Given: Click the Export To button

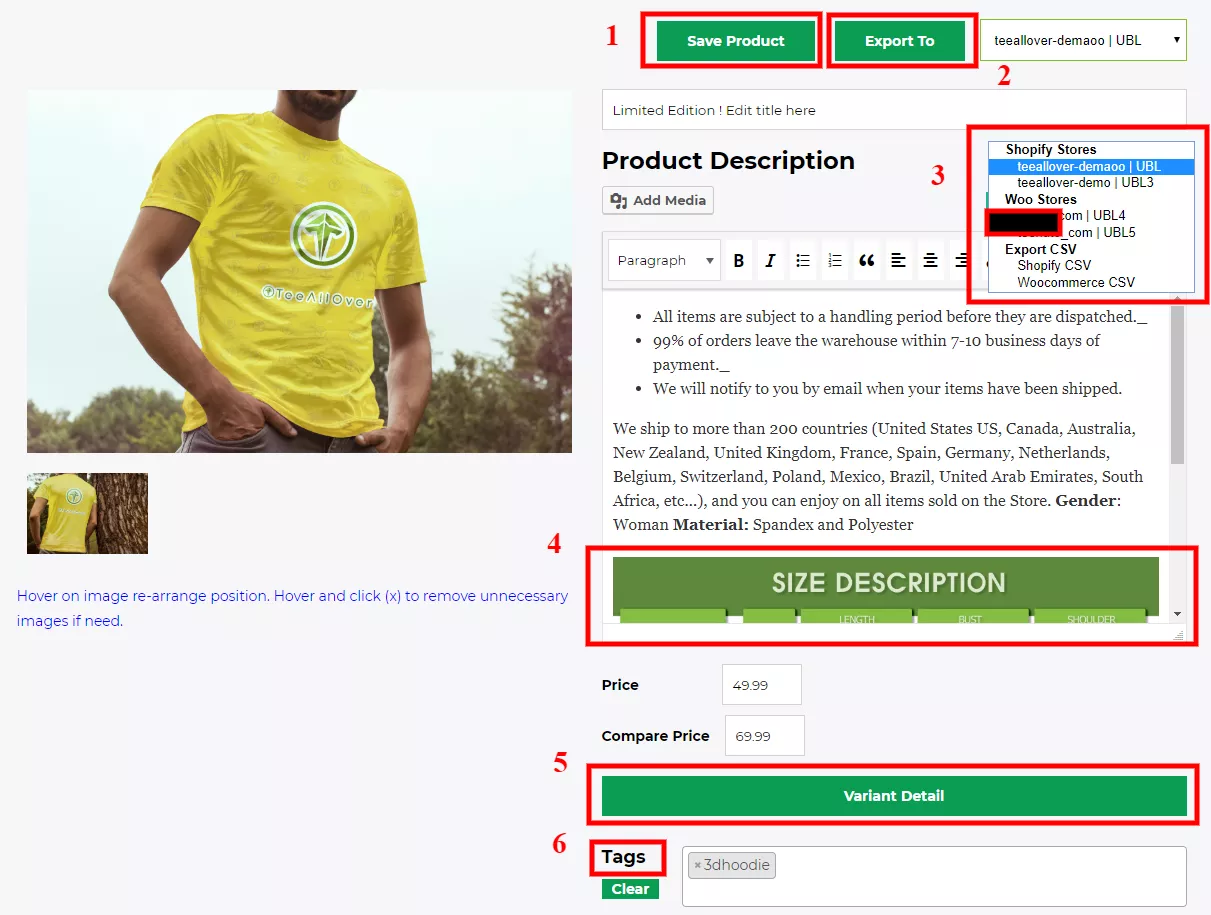Looking at the screenshot, I should click(900, 41).
